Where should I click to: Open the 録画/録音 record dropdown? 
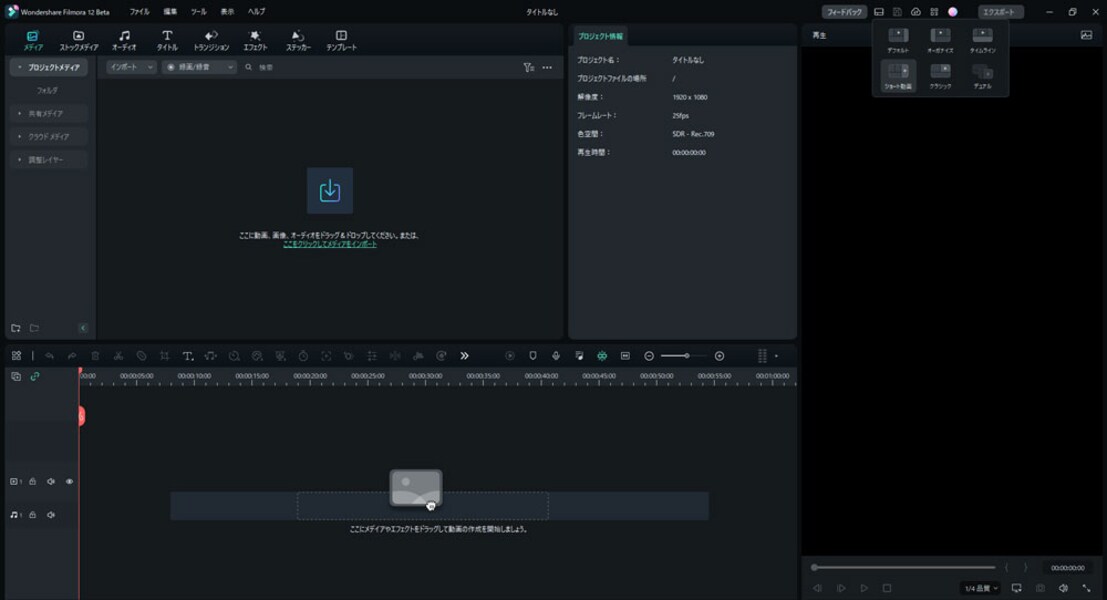[199, 67]
